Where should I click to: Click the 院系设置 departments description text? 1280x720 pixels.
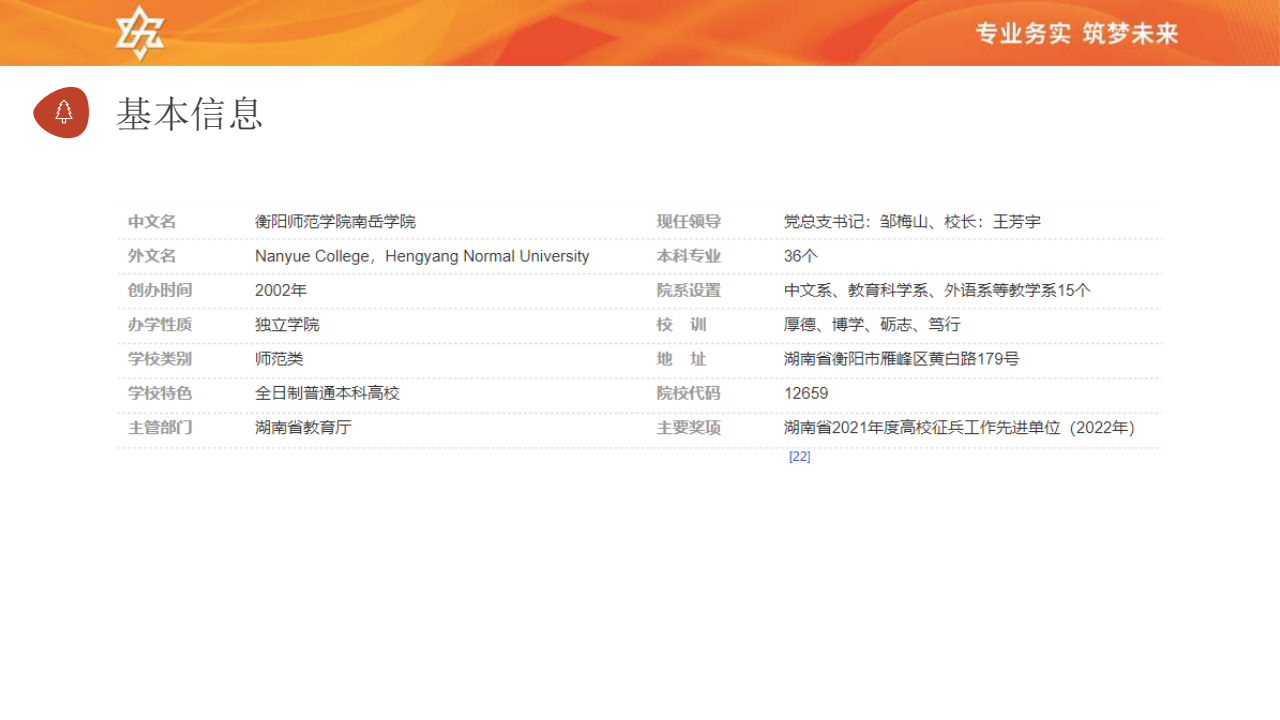(x=937, y=290)
